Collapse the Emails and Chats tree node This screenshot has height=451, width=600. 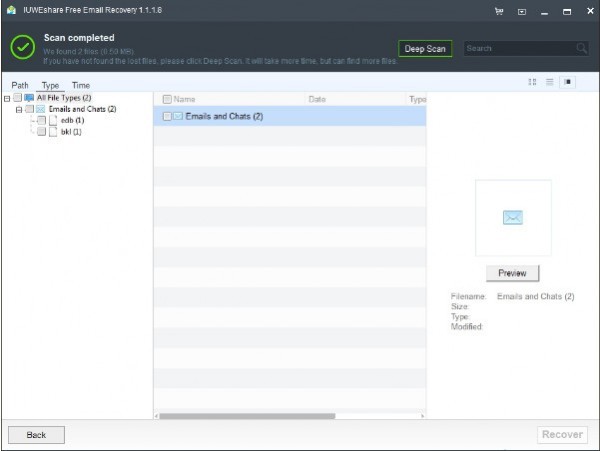click(18, 109)
